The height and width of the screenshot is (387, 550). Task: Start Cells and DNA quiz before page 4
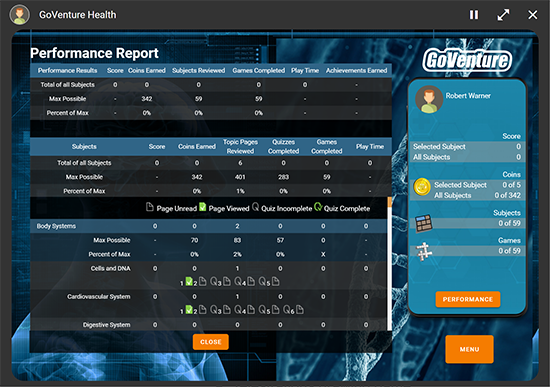(238, 281)
